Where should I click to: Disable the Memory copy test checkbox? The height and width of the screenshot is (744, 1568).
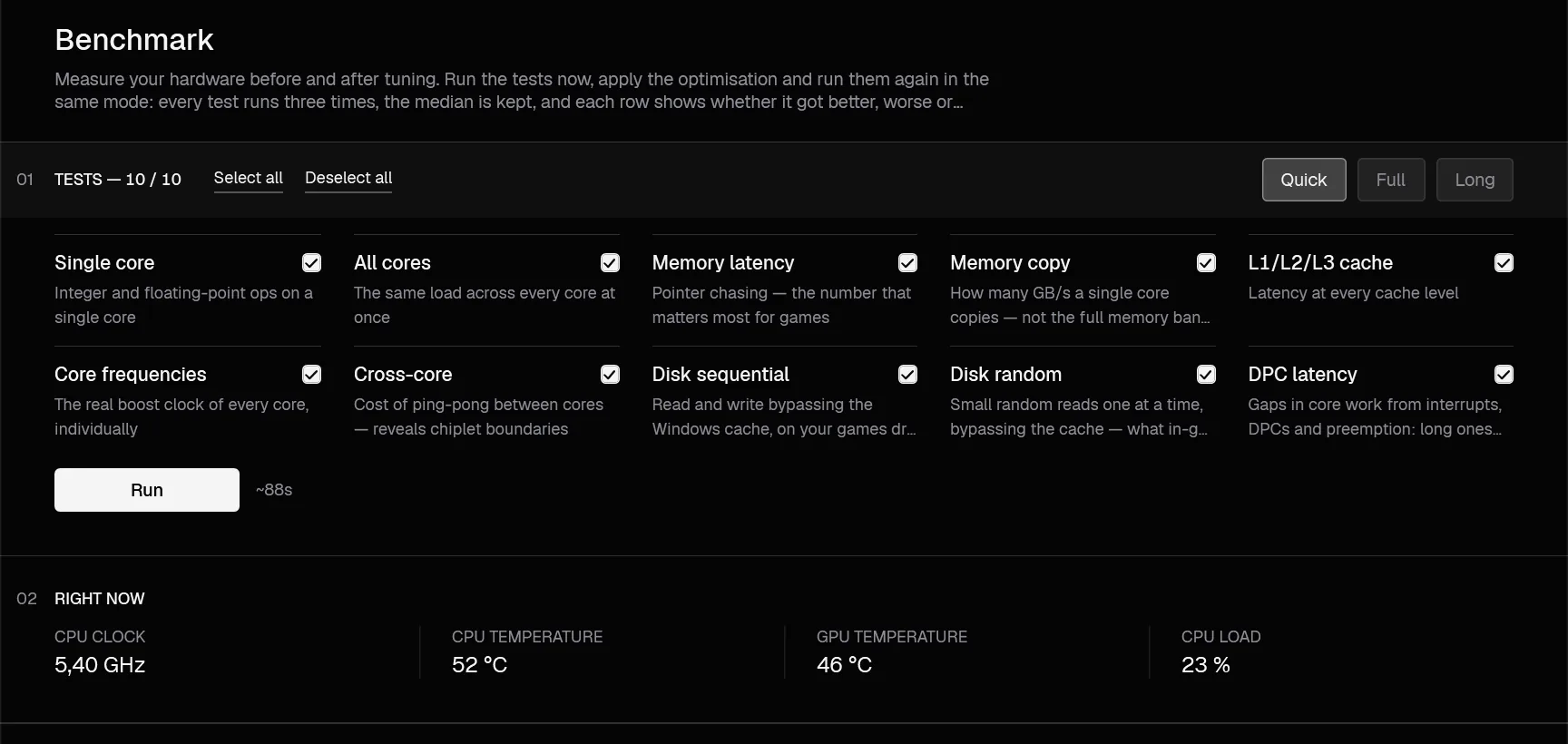point(1206,263)
